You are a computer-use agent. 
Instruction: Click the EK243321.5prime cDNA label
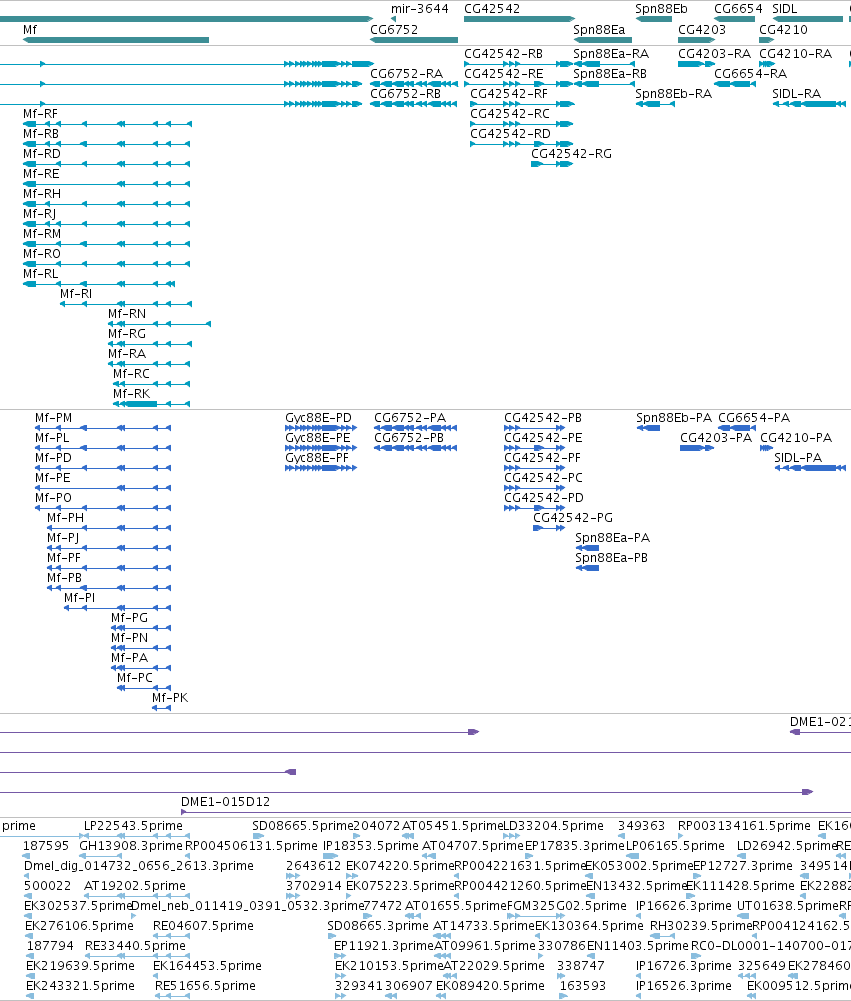tap(80, 986)
